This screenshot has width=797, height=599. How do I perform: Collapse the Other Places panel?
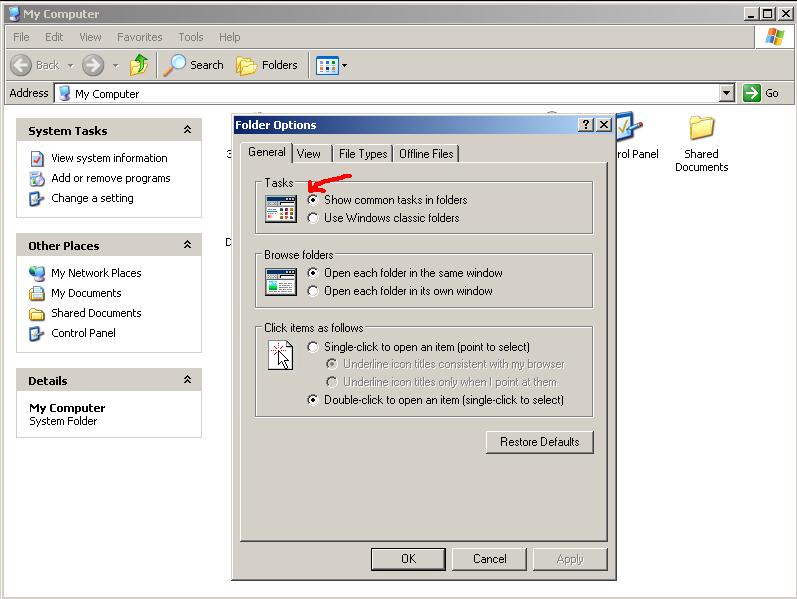pyautogui.click(x=188, y=245)
